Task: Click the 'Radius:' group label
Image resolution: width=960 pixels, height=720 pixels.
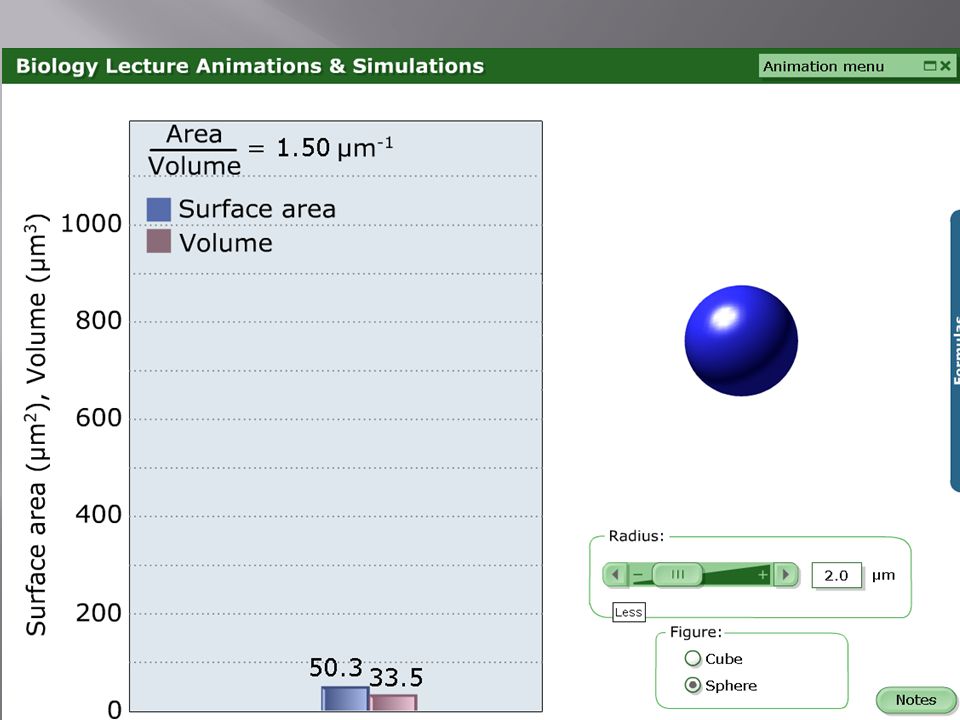Action: click(636, 536)
